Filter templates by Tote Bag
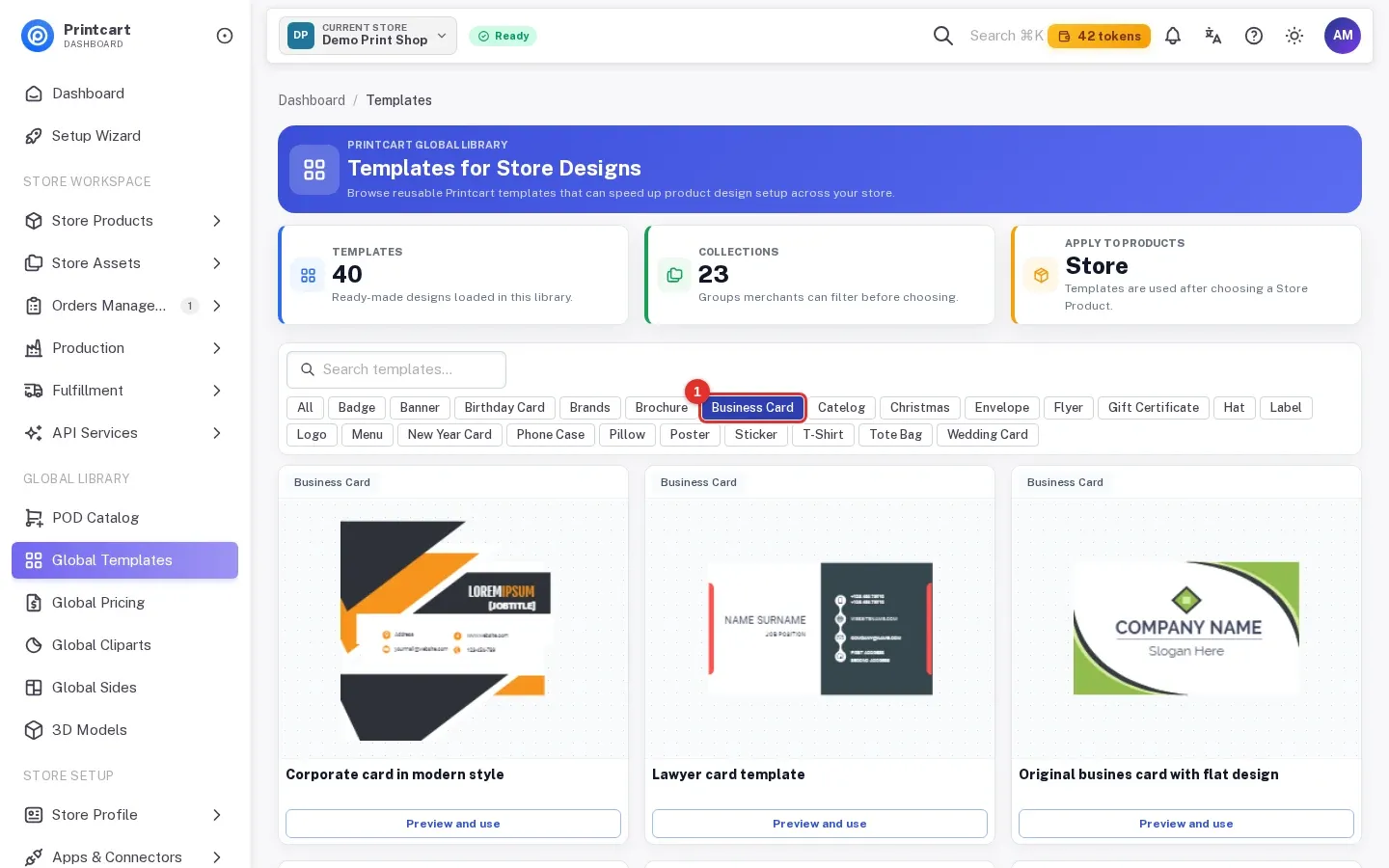1389x868 pixels. pos(896,435)
